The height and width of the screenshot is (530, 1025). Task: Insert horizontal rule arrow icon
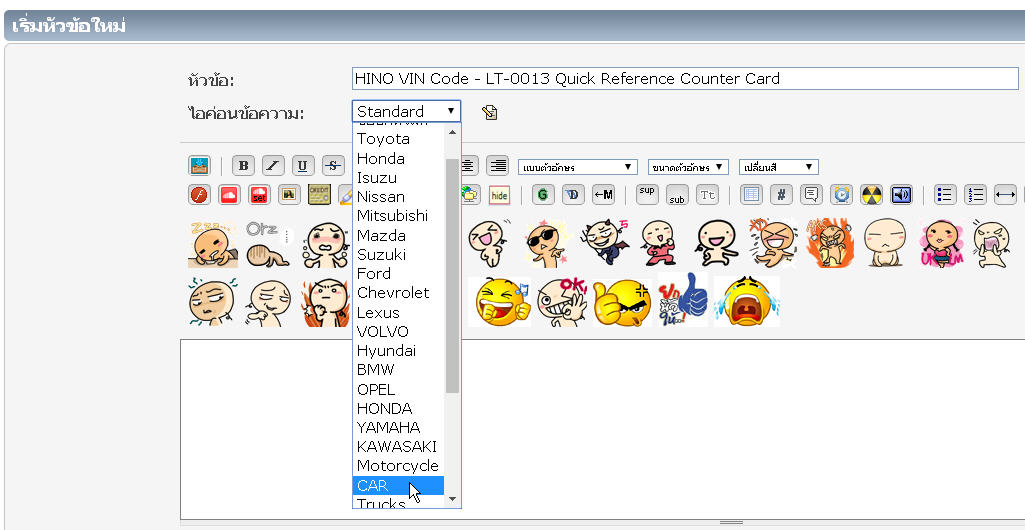pyautogui.click(x=1005, y=195)
